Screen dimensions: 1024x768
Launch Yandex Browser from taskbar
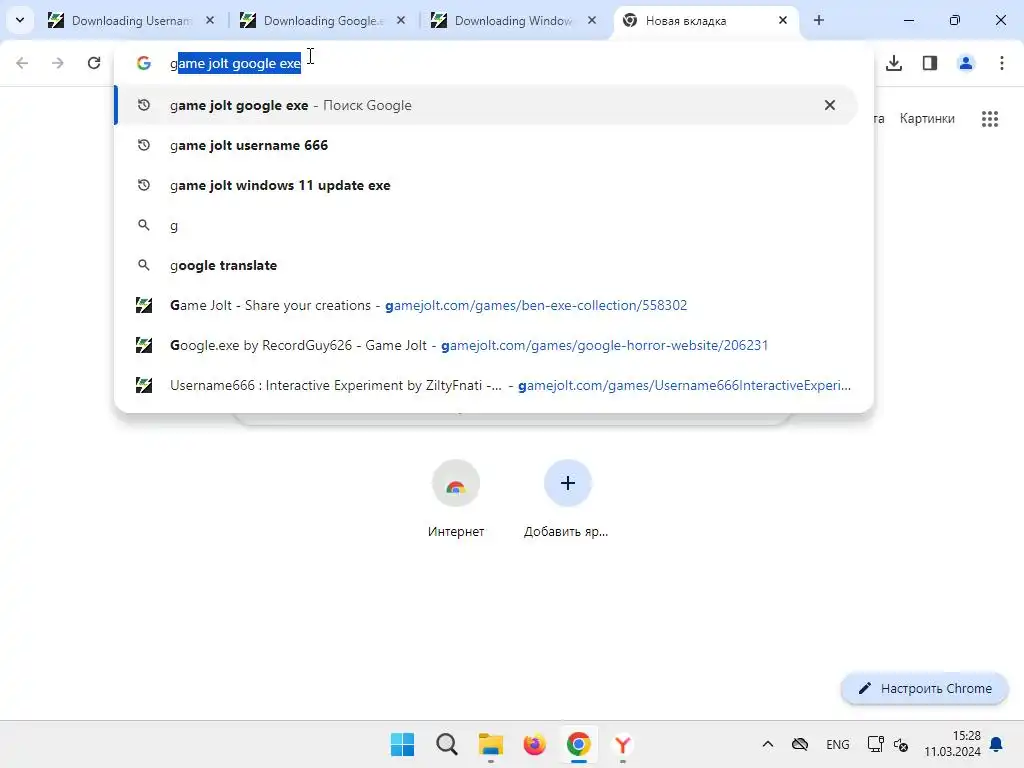[x=622, y=744]
